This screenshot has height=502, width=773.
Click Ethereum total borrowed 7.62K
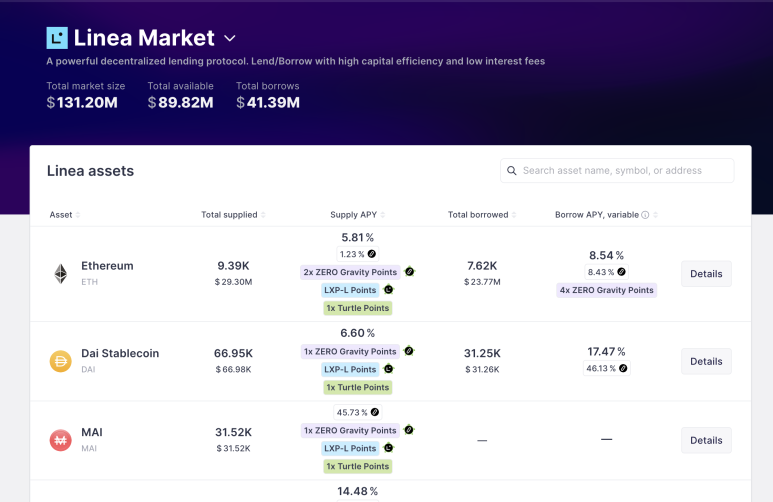click(482, 266)
